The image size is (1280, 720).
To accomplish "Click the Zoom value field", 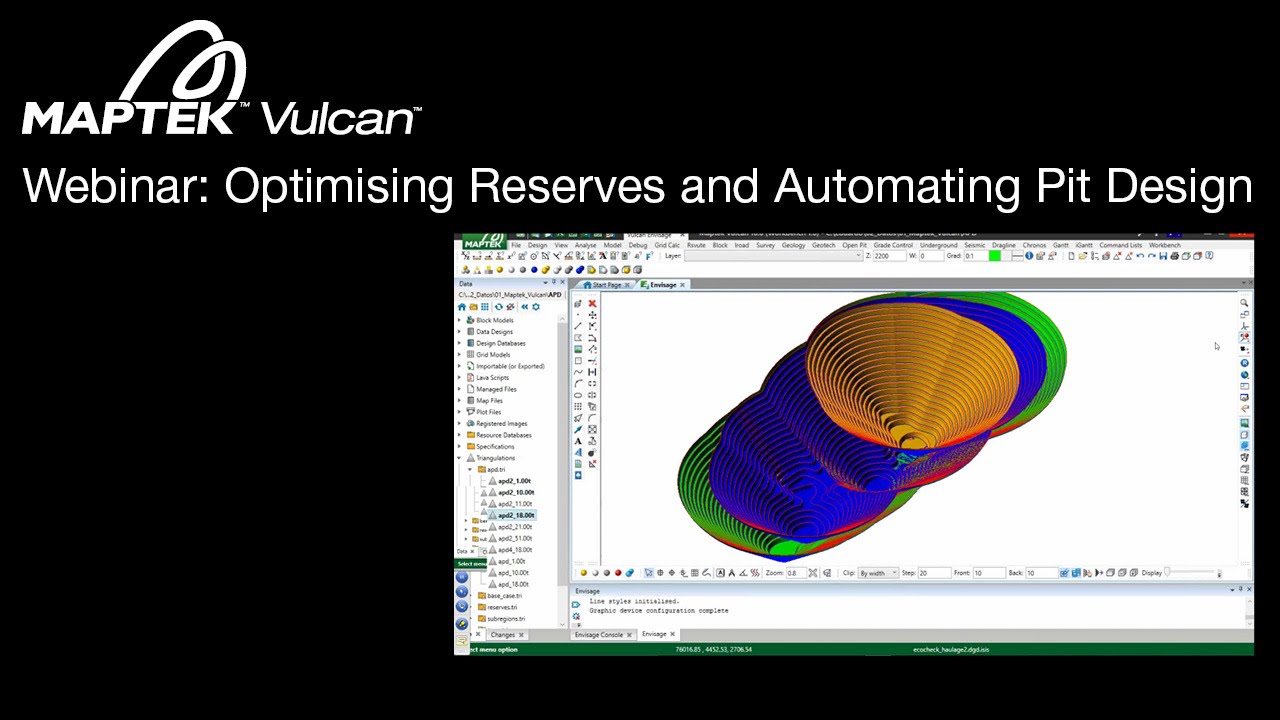I will 796,573.
